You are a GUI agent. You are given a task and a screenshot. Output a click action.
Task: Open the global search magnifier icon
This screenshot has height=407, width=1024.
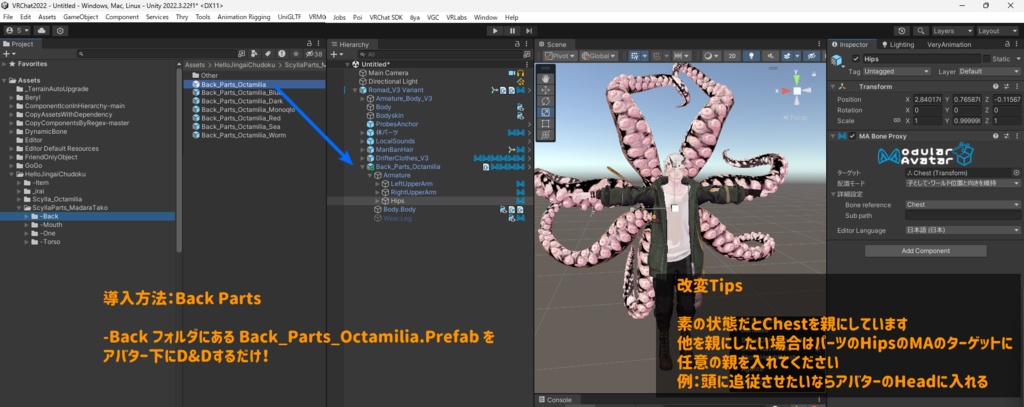tap(920, 31)
